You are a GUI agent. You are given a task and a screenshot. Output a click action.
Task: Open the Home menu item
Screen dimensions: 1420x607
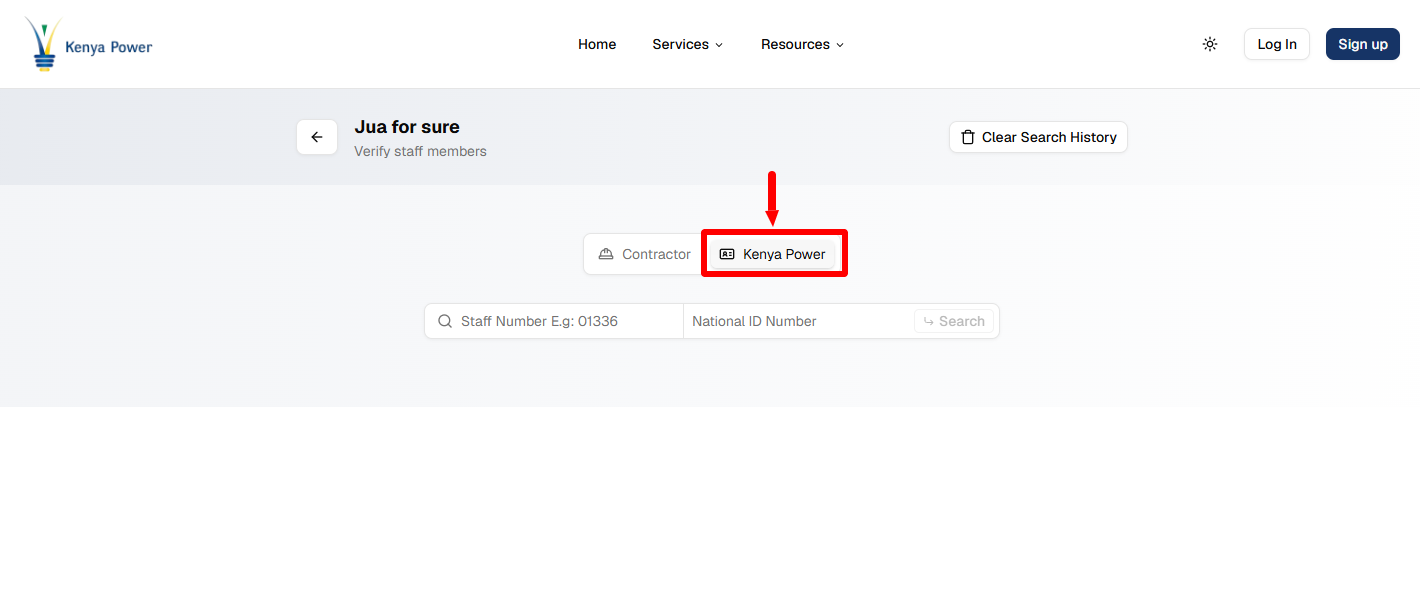597,44
